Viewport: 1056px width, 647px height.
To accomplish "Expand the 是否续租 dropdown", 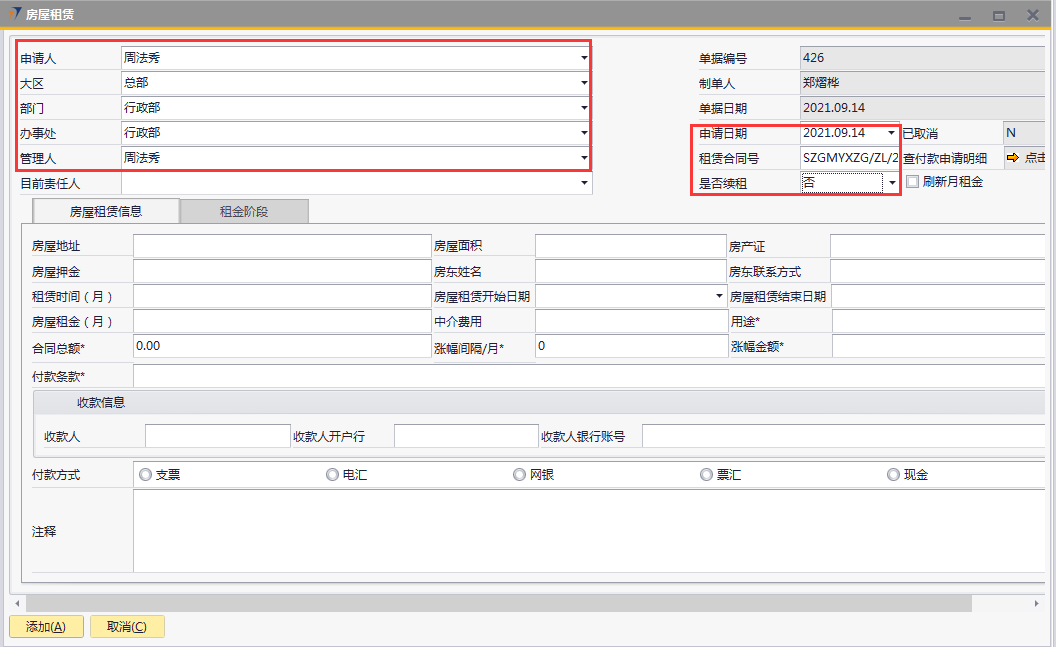I will click(891, 183).
